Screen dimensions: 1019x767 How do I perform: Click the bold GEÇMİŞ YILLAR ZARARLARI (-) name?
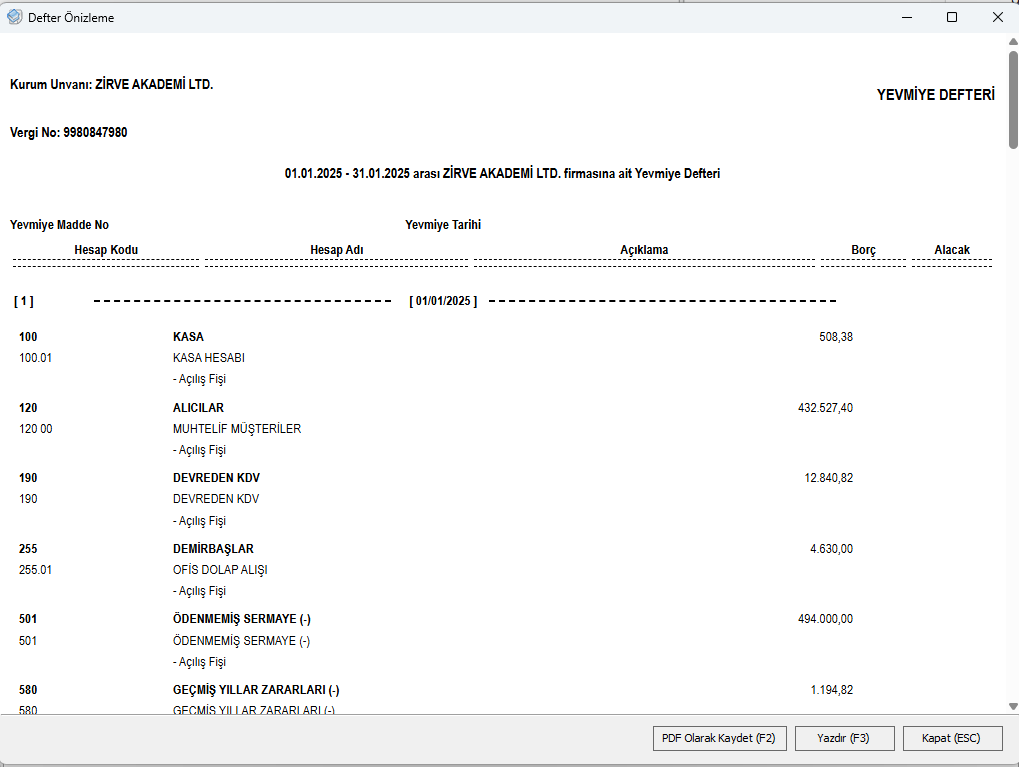coord(256,690)
